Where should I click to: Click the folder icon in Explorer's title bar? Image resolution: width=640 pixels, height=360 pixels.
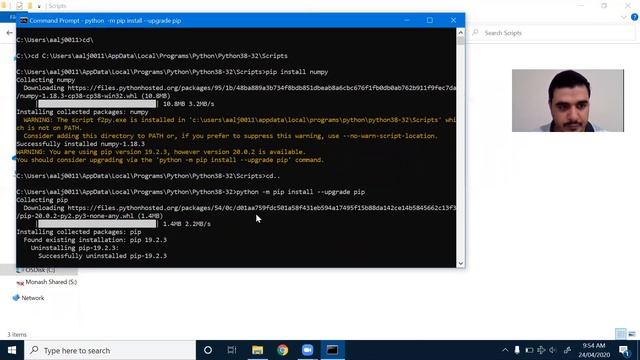(x=4, y=6)
